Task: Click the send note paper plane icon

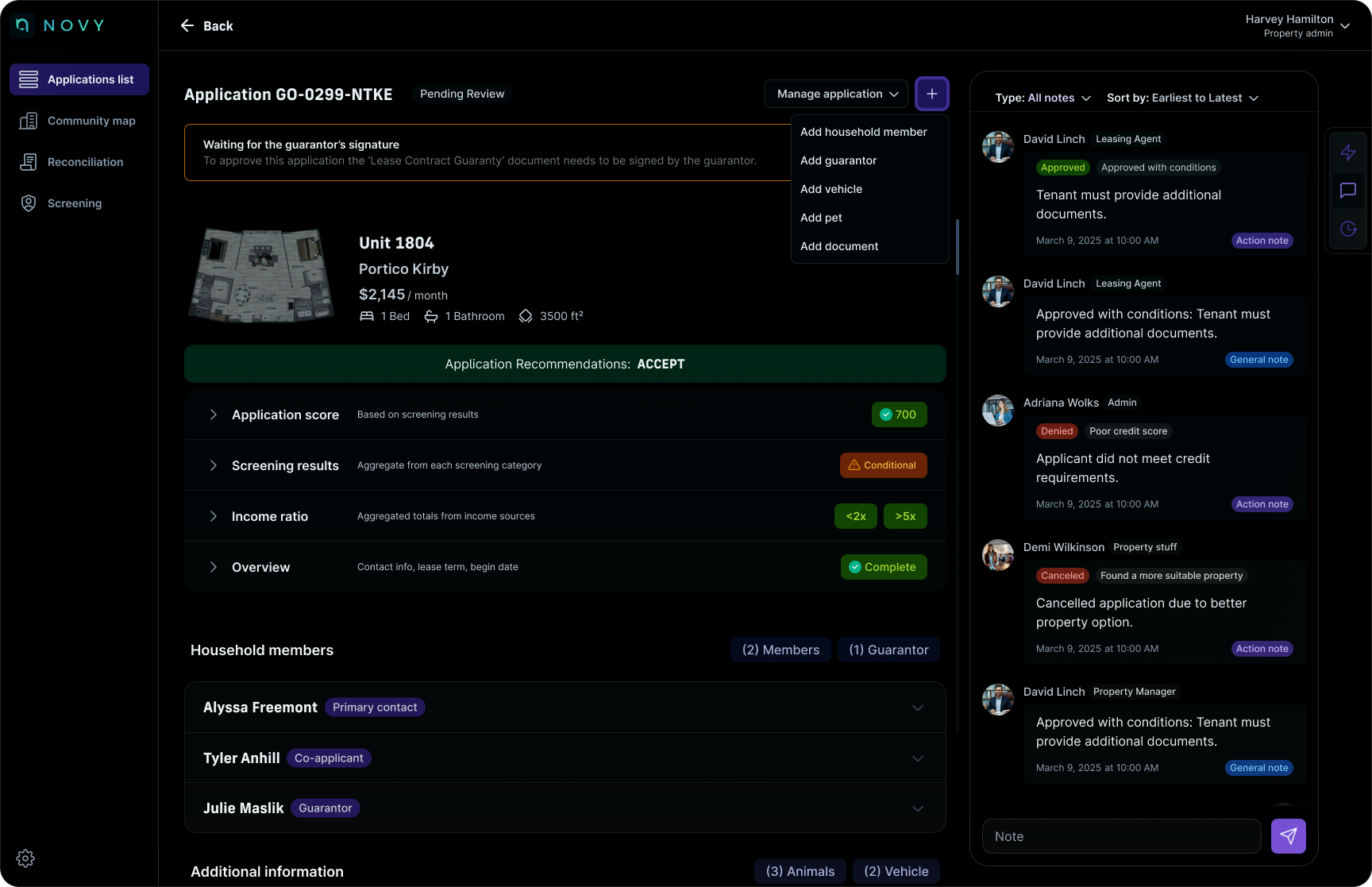Action: point(1288,835)
